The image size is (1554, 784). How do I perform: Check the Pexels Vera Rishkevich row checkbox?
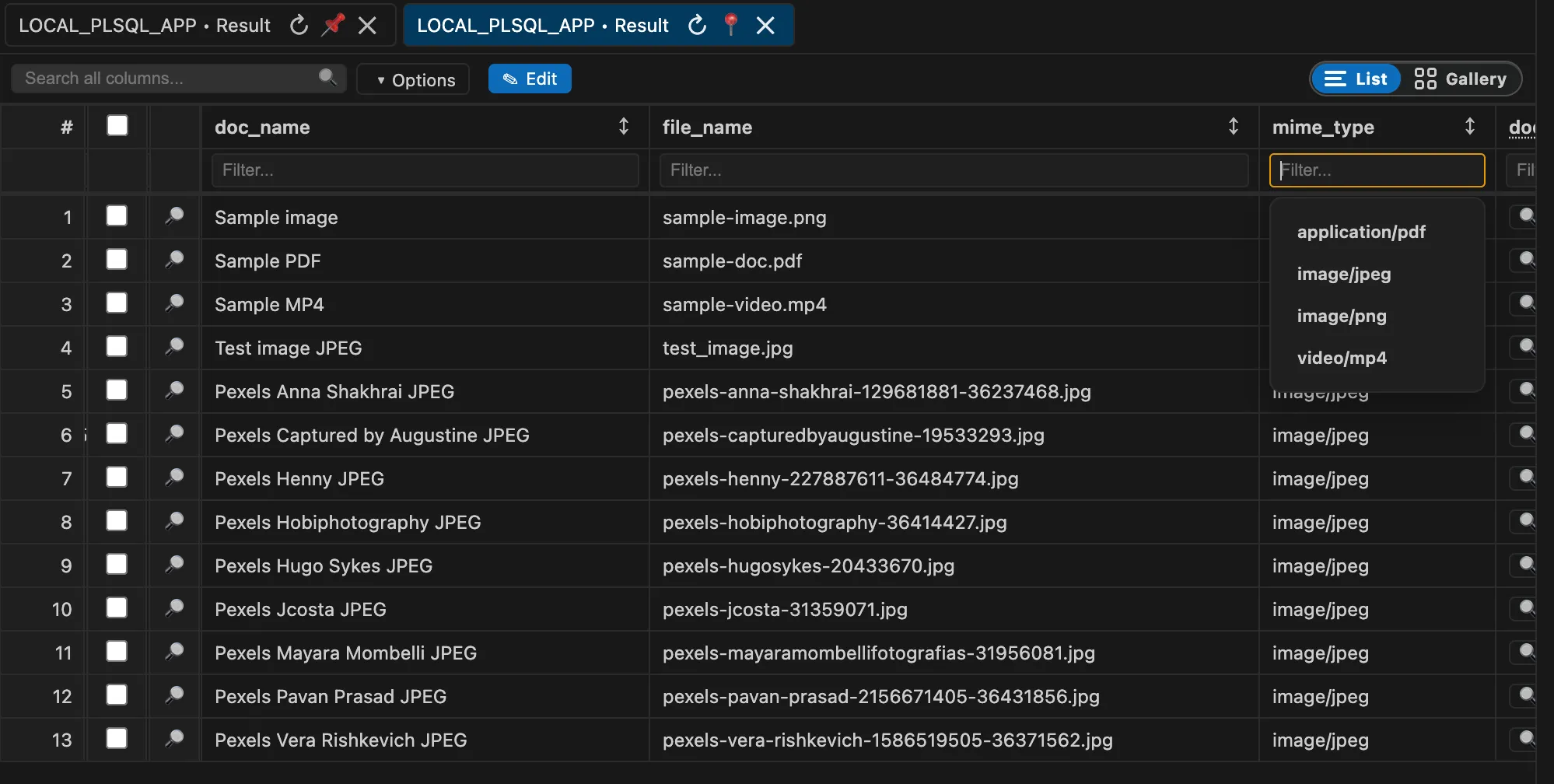point(117,738)
